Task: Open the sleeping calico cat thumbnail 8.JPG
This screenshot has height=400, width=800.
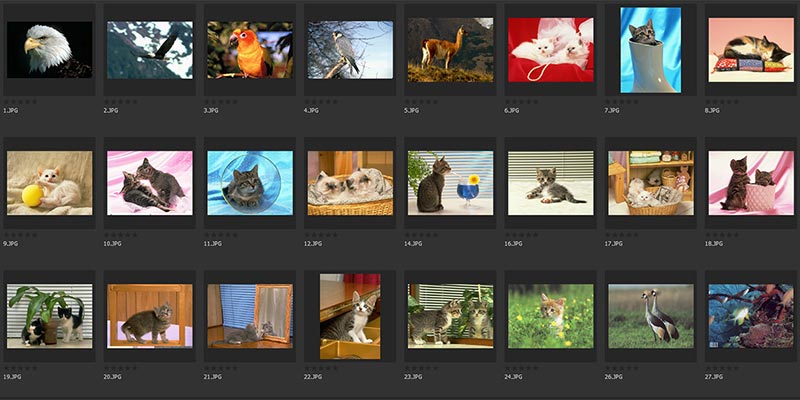Action: pyautogui.click(x=751, y=50)
